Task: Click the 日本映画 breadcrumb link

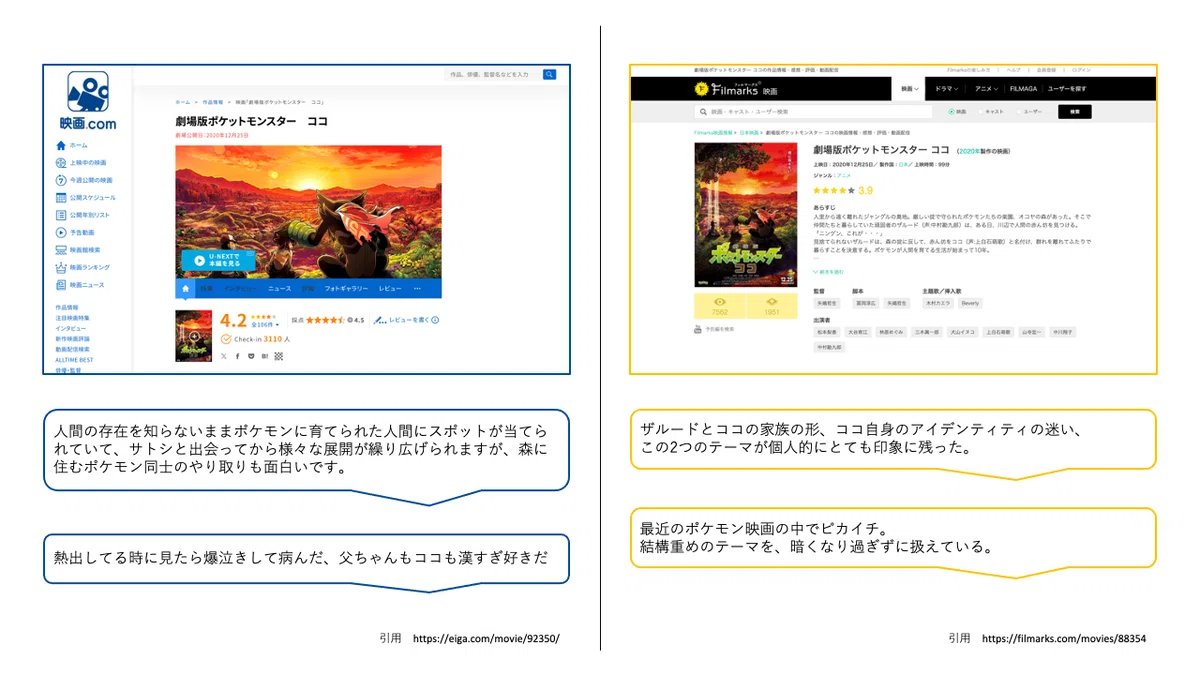Action: coord(749,132)
